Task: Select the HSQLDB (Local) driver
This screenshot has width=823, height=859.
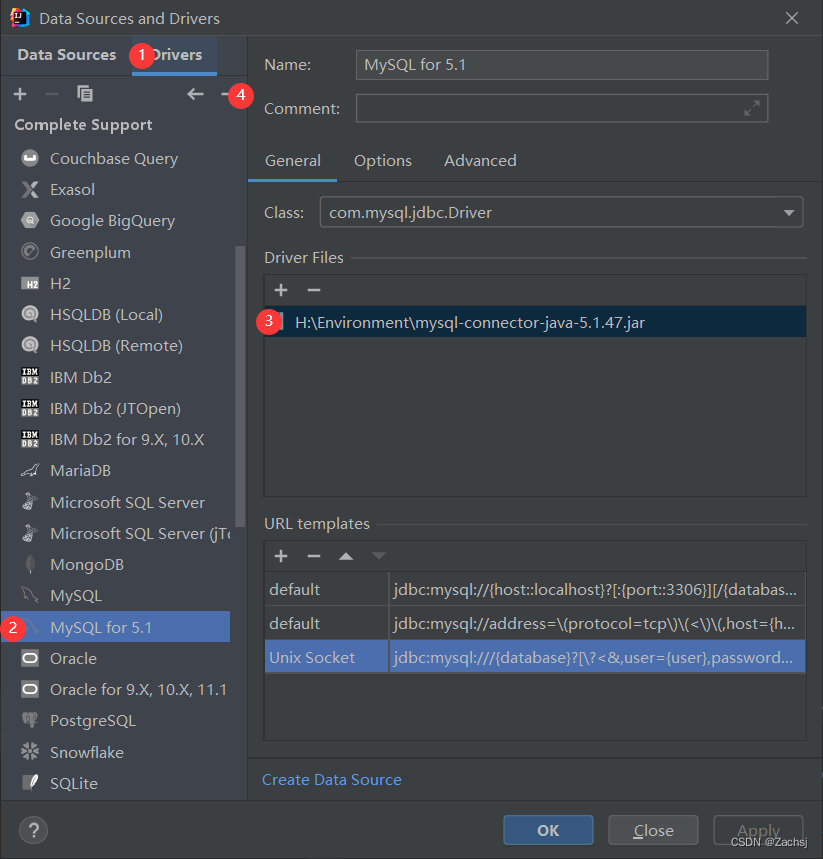Action: click(x=116, y=315)
